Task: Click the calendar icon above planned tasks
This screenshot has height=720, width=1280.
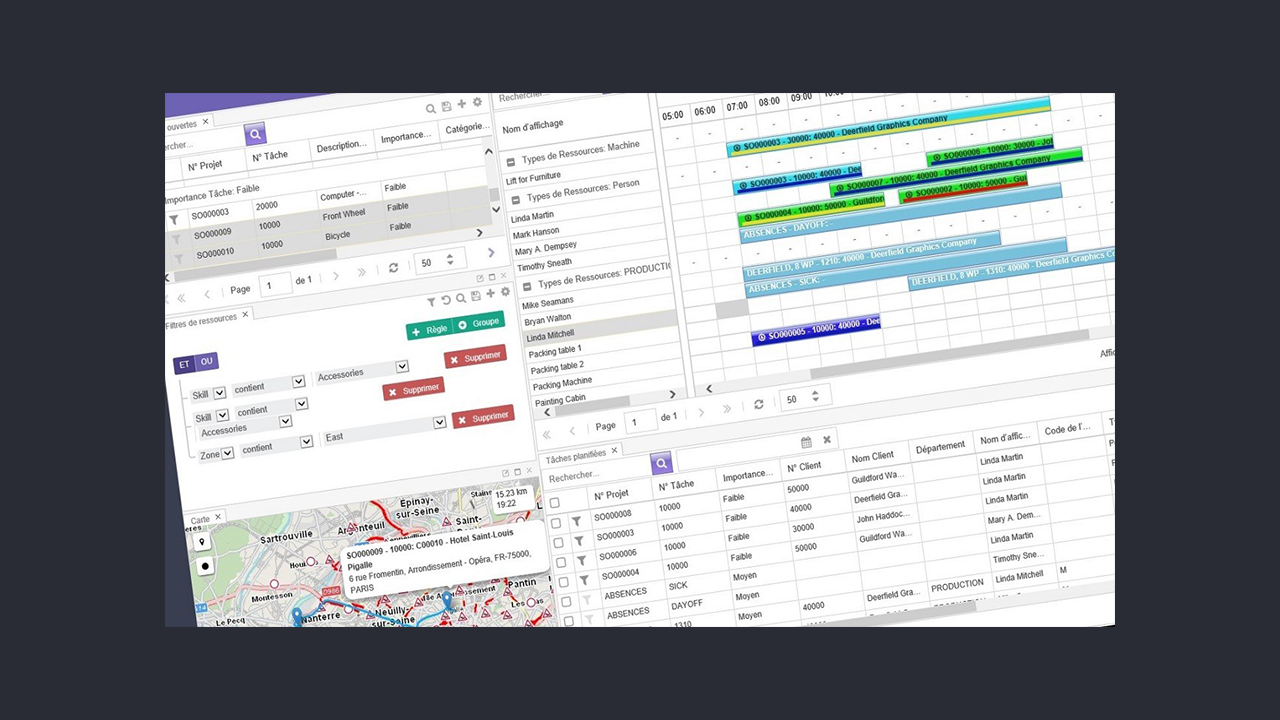Action: (806, 442)
